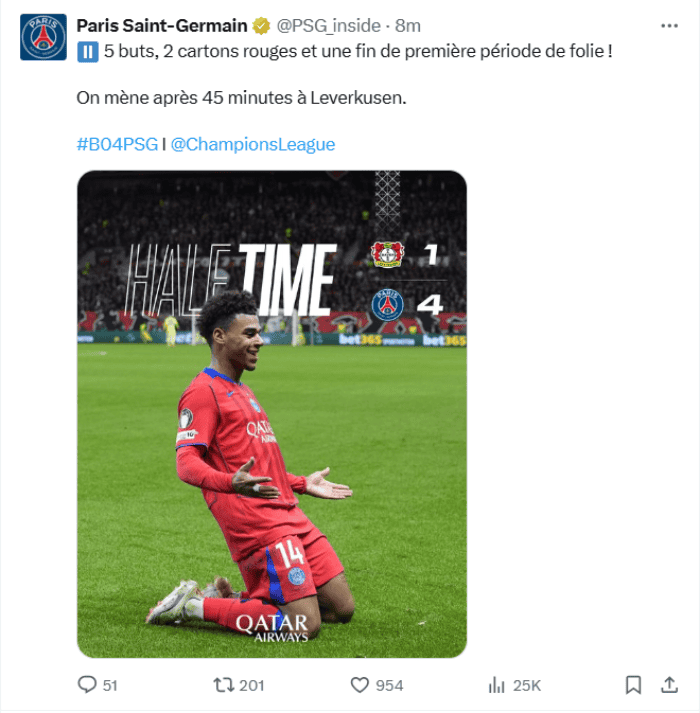Click the 51 replies count
The image size is (700, 713).
[x=110, y=685]
